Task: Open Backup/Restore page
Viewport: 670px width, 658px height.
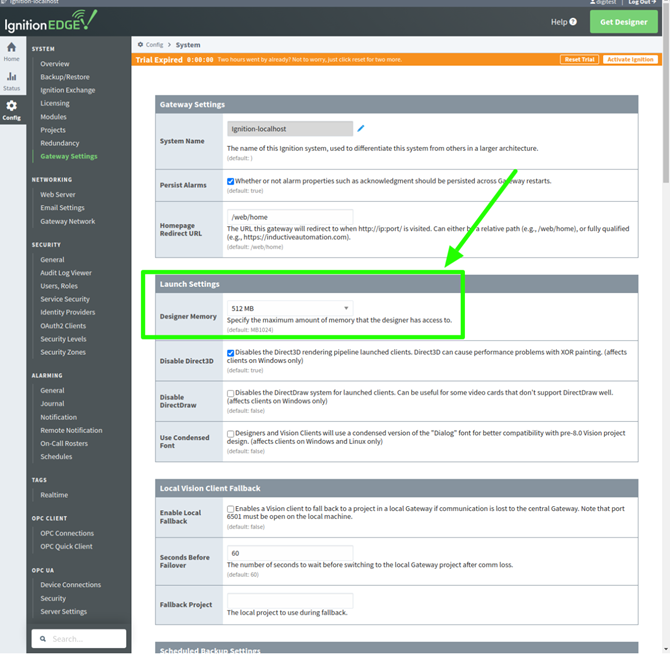Action: click(x=65, y=77)
